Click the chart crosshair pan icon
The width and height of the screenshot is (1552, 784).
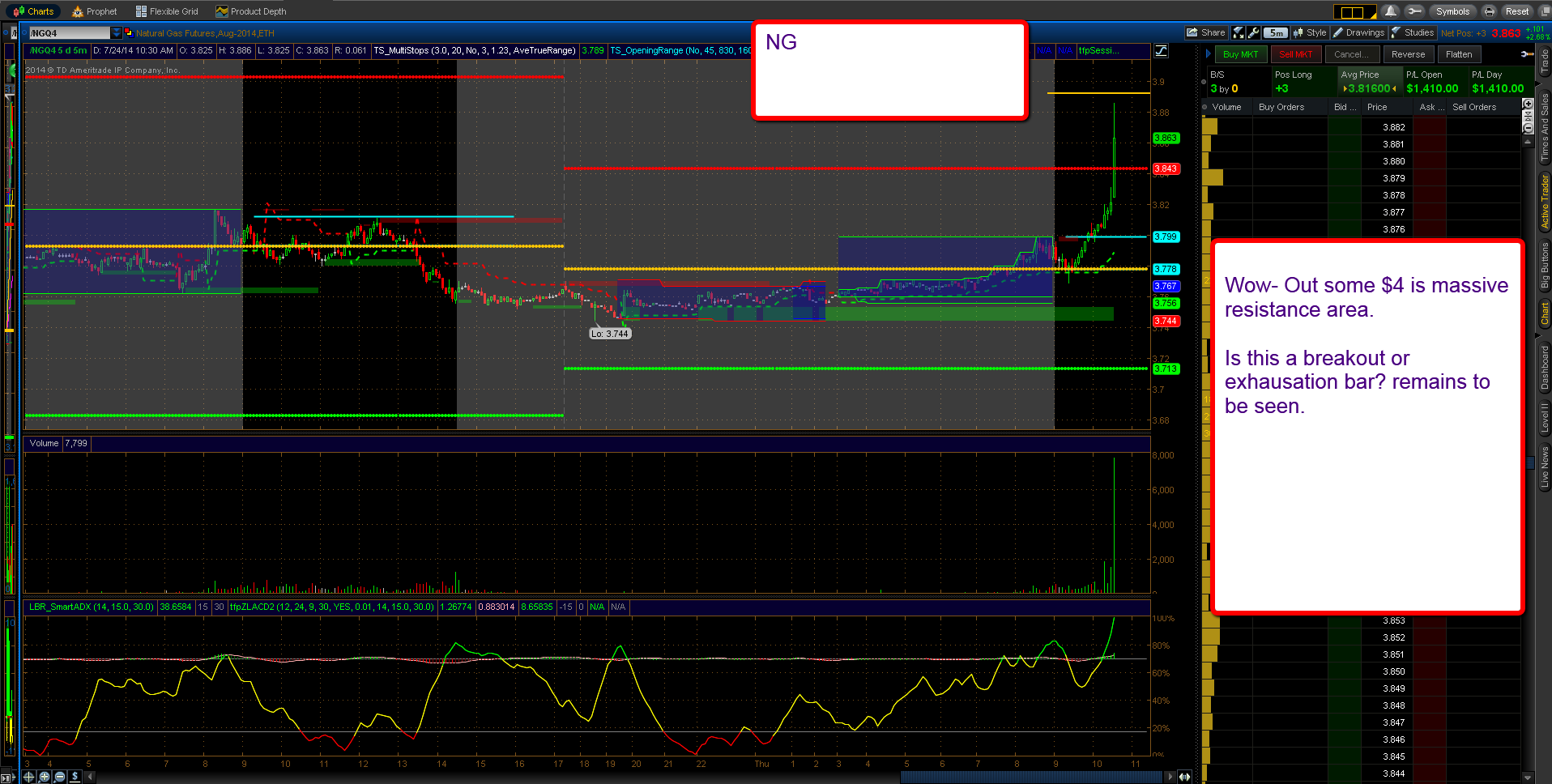pos(28,777)
